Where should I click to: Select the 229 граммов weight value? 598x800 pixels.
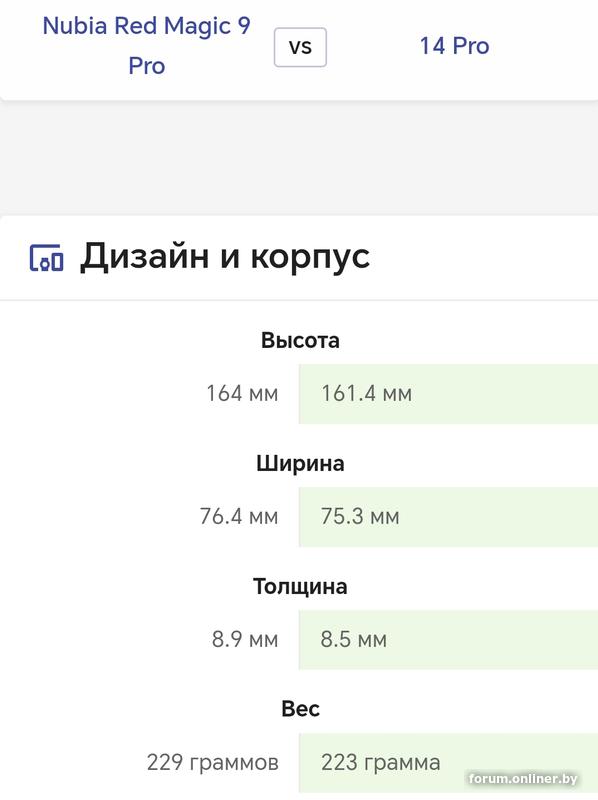[x=212, y=763]
